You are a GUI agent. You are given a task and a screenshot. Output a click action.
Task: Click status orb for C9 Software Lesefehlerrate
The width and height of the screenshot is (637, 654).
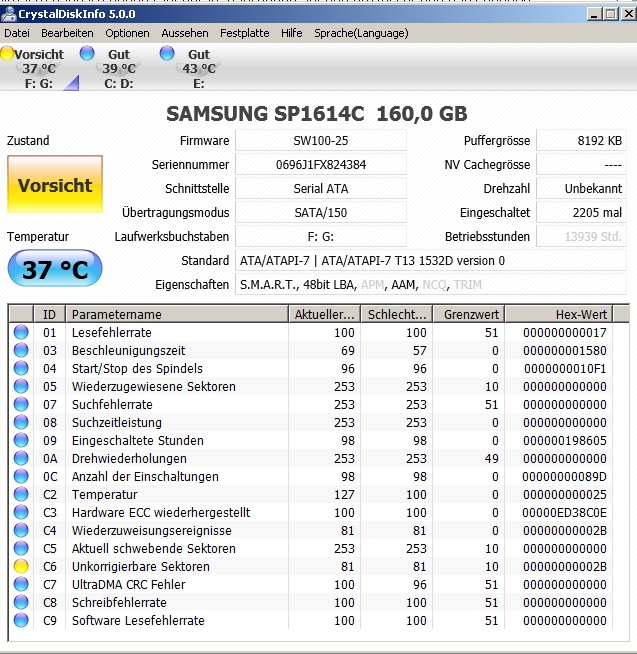coord(21,620)
